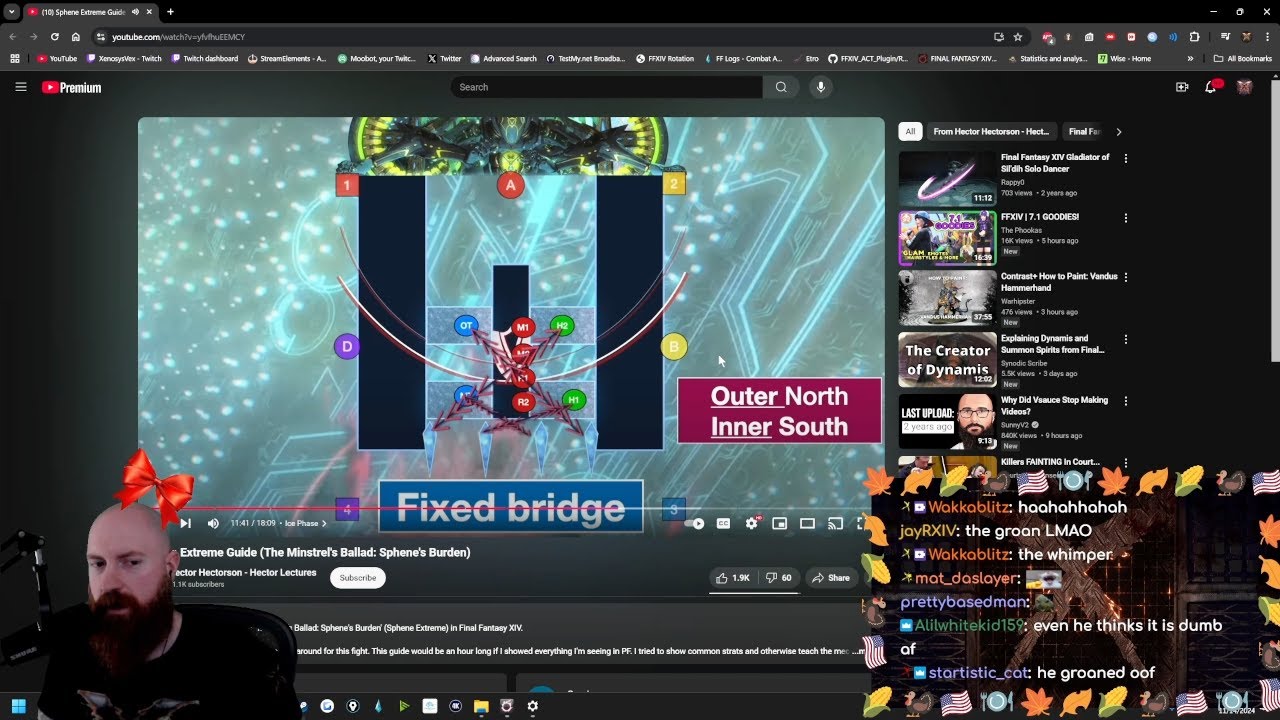Select the 'Final Fa…' filter chip
Screen dimensions: 1280x720
click(x=1083, y=131)
